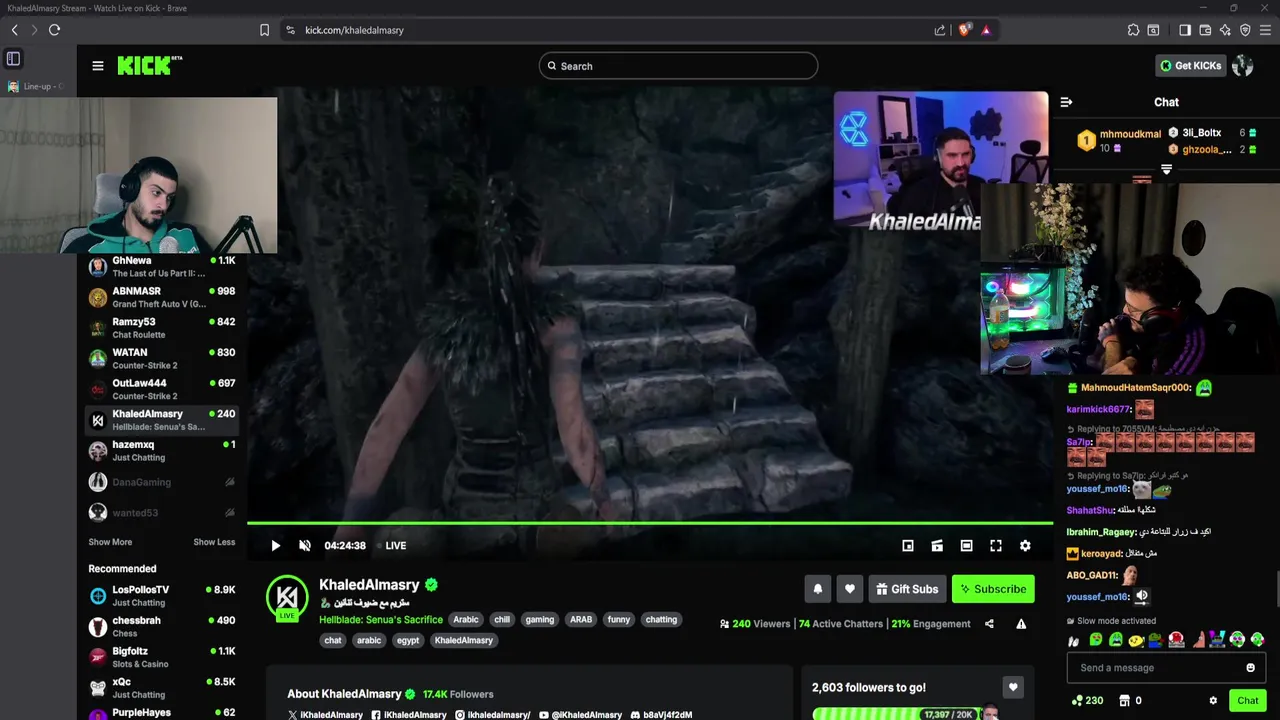The image size is (1280, 720).
Task: Open Brave main hamburger menu
Action: [x=1266, y=30]
